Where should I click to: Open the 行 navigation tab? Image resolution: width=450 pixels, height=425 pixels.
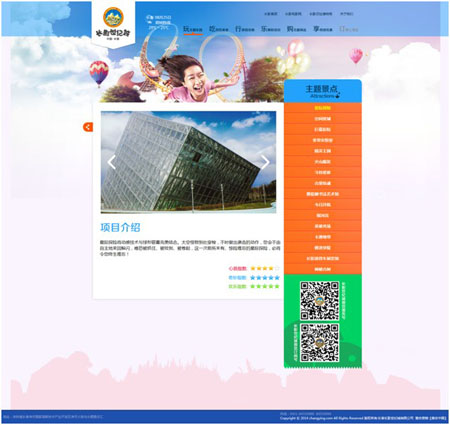point(245,29)
